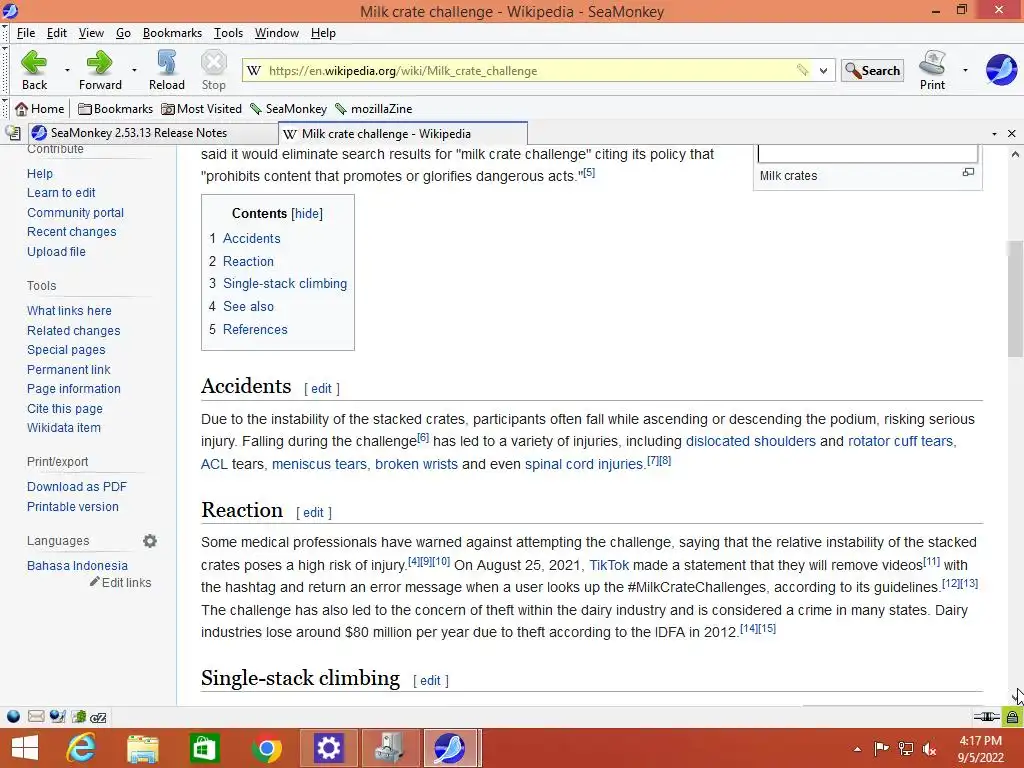Click the Search button
The width and height of the screenshot is (1024, 768).
click(872, 71)
